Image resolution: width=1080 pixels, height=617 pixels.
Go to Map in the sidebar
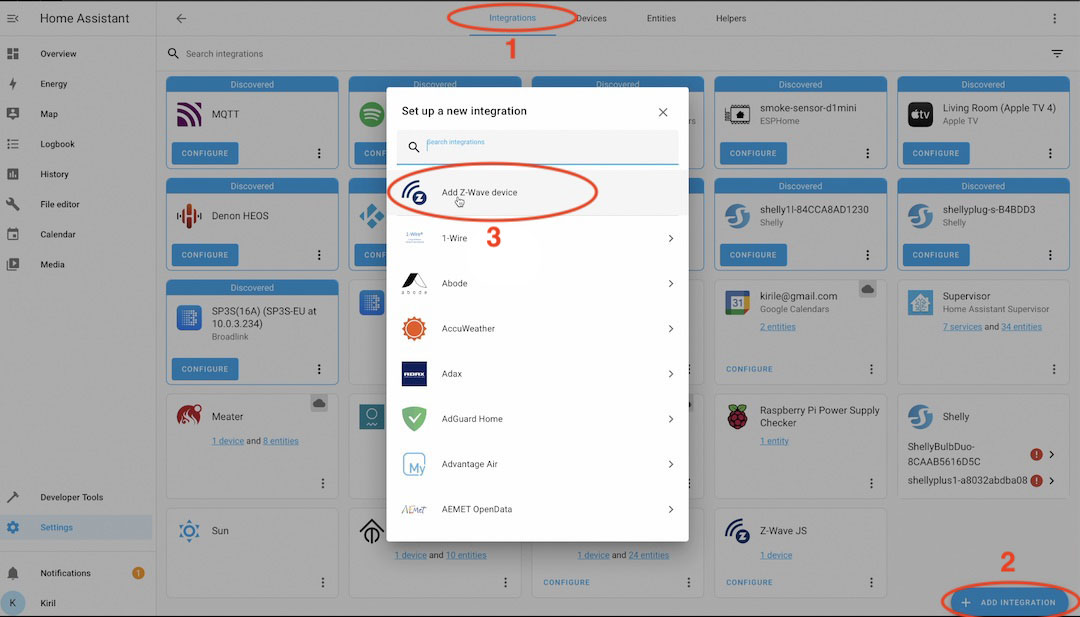tap(48, 114)
